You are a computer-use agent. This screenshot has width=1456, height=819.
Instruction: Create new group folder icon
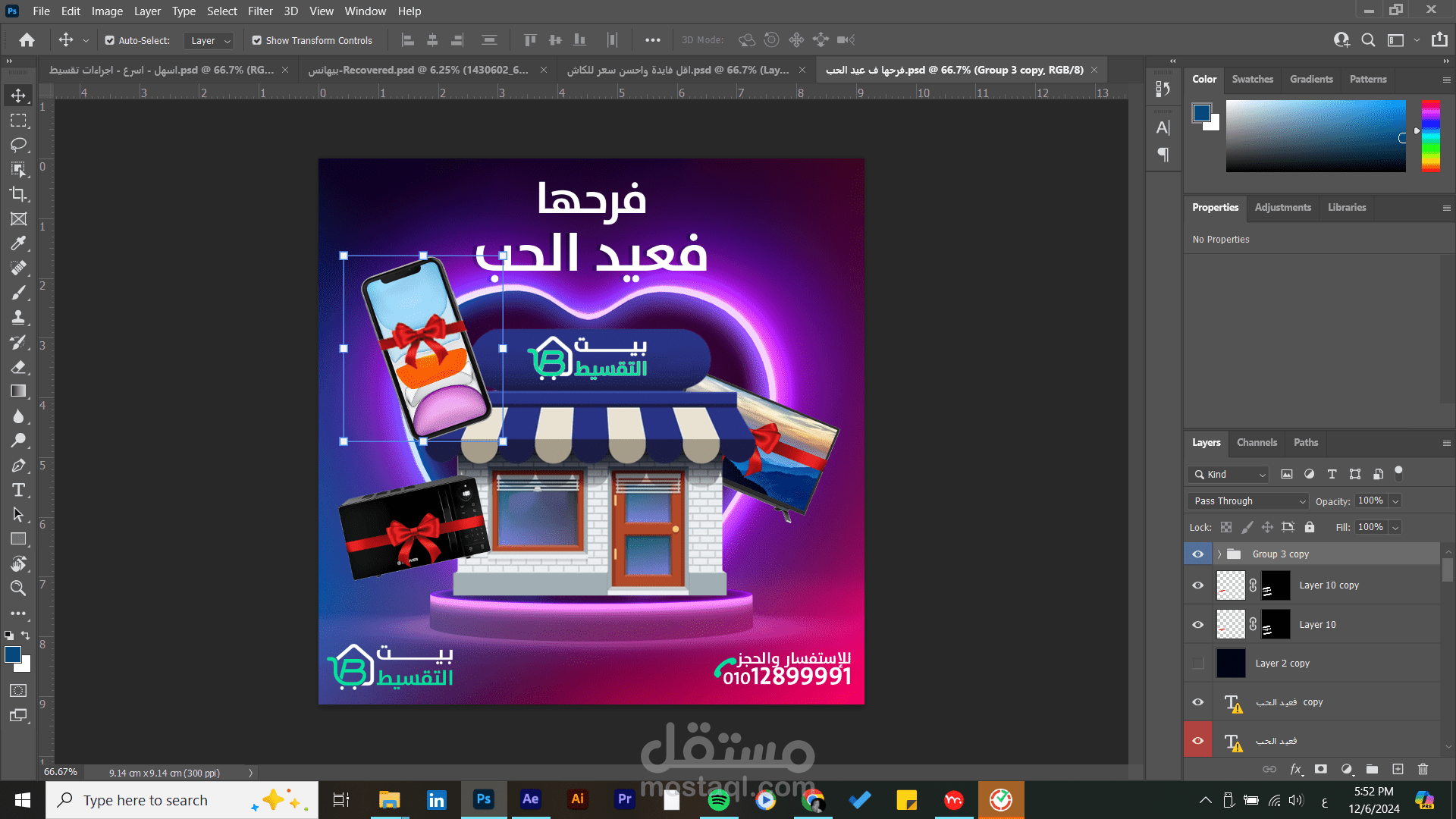[x=1372, y=769]
